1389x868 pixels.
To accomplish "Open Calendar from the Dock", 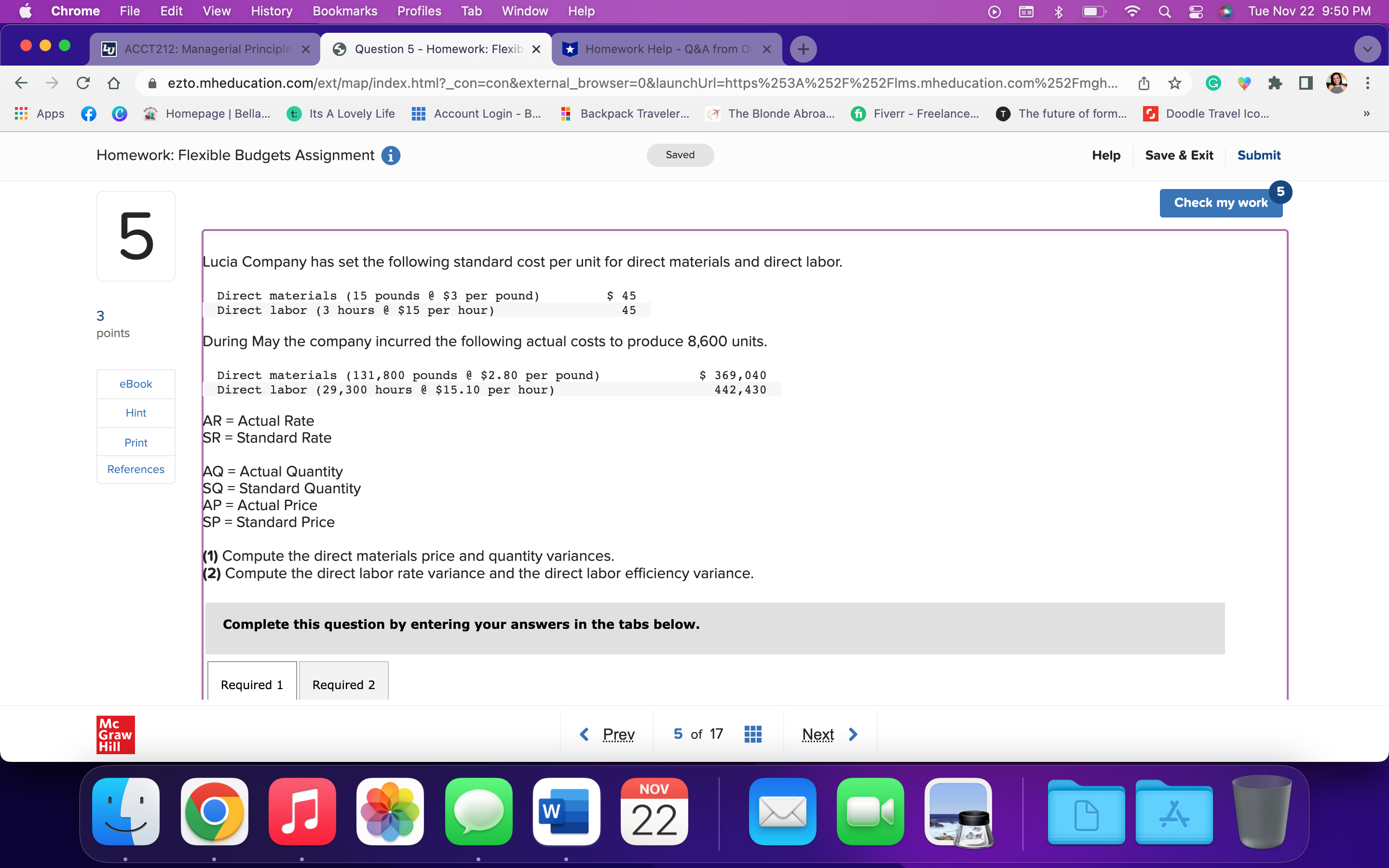I will (654, 812).
